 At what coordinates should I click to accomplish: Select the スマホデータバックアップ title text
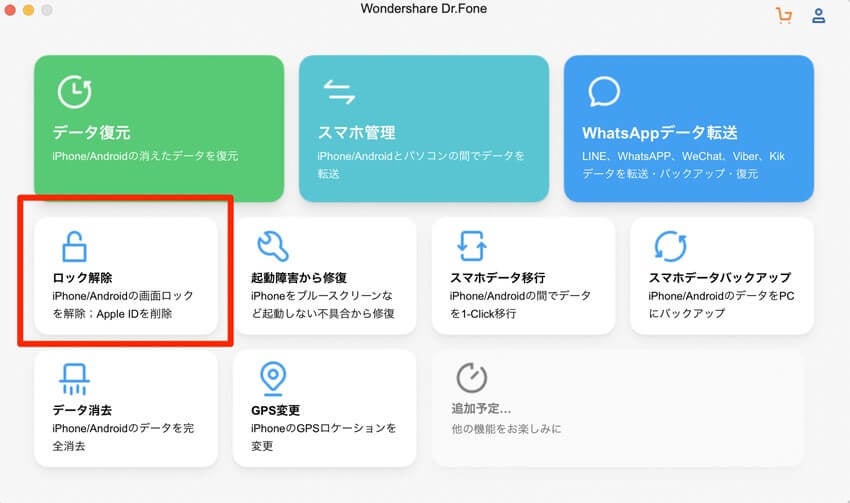(x=720, y=278)
